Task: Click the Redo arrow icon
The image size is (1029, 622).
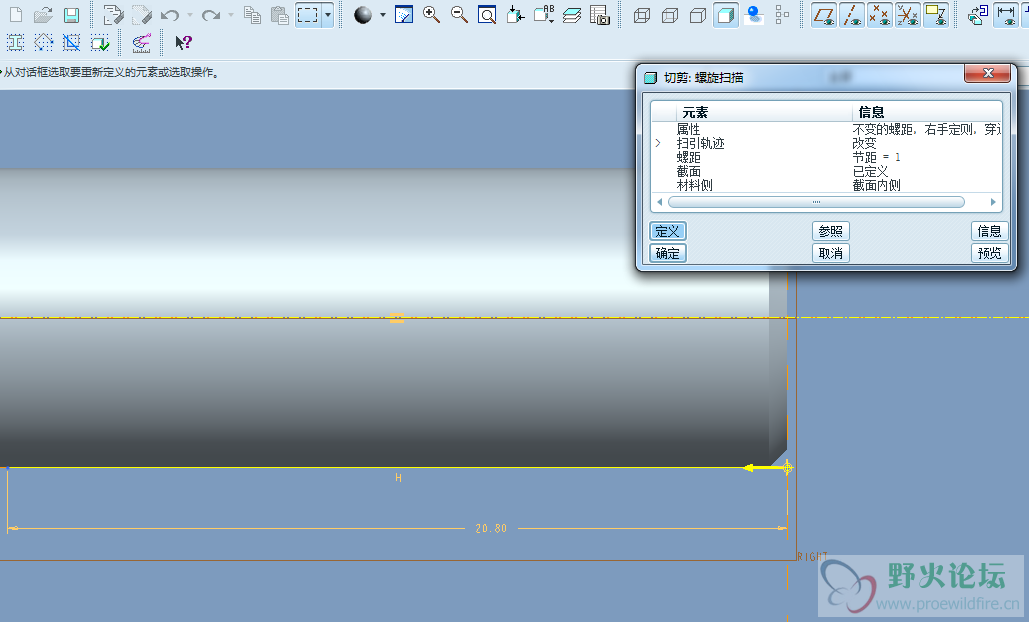Action: pyautogui.click(x=210, y=14)
